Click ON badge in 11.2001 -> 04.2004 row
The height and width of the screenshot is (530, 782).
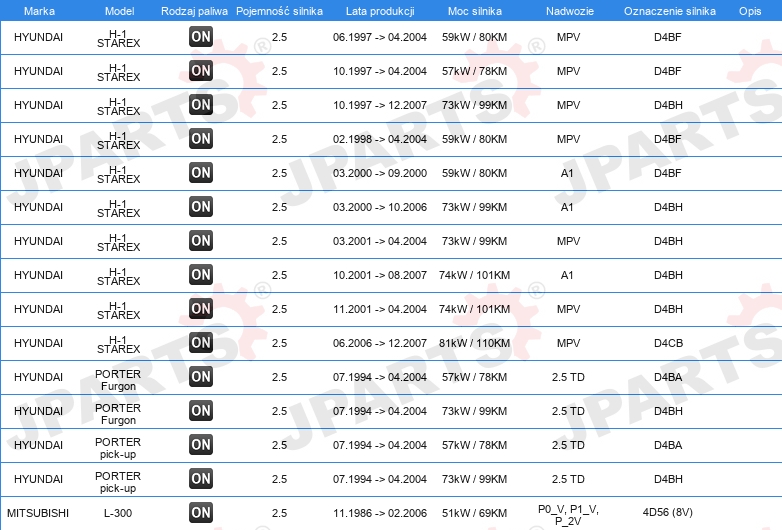(x=201, y=309)
